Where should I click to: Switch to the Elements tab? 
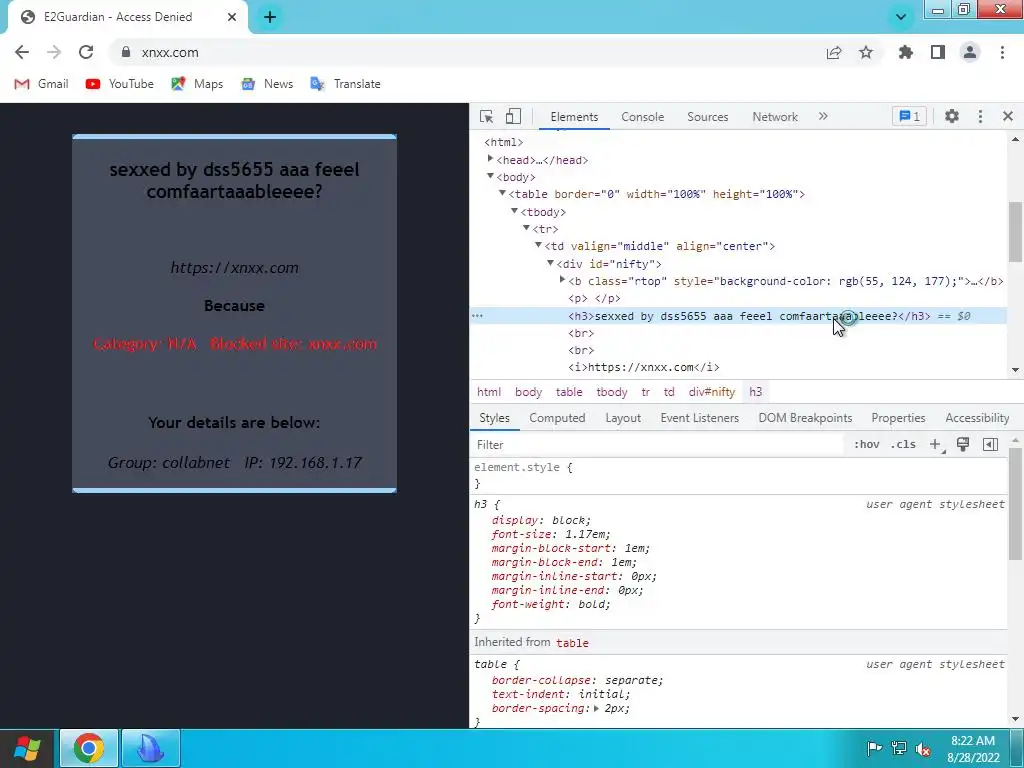(574, 117)
